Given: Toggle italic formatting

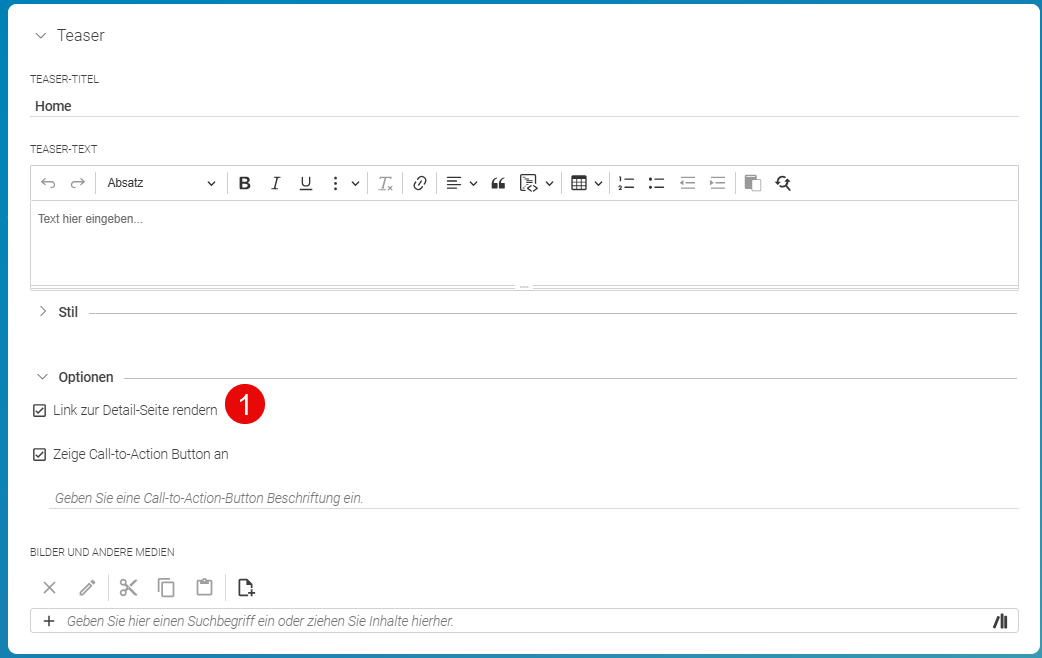Looking at the screenshot, I should 275,183.
